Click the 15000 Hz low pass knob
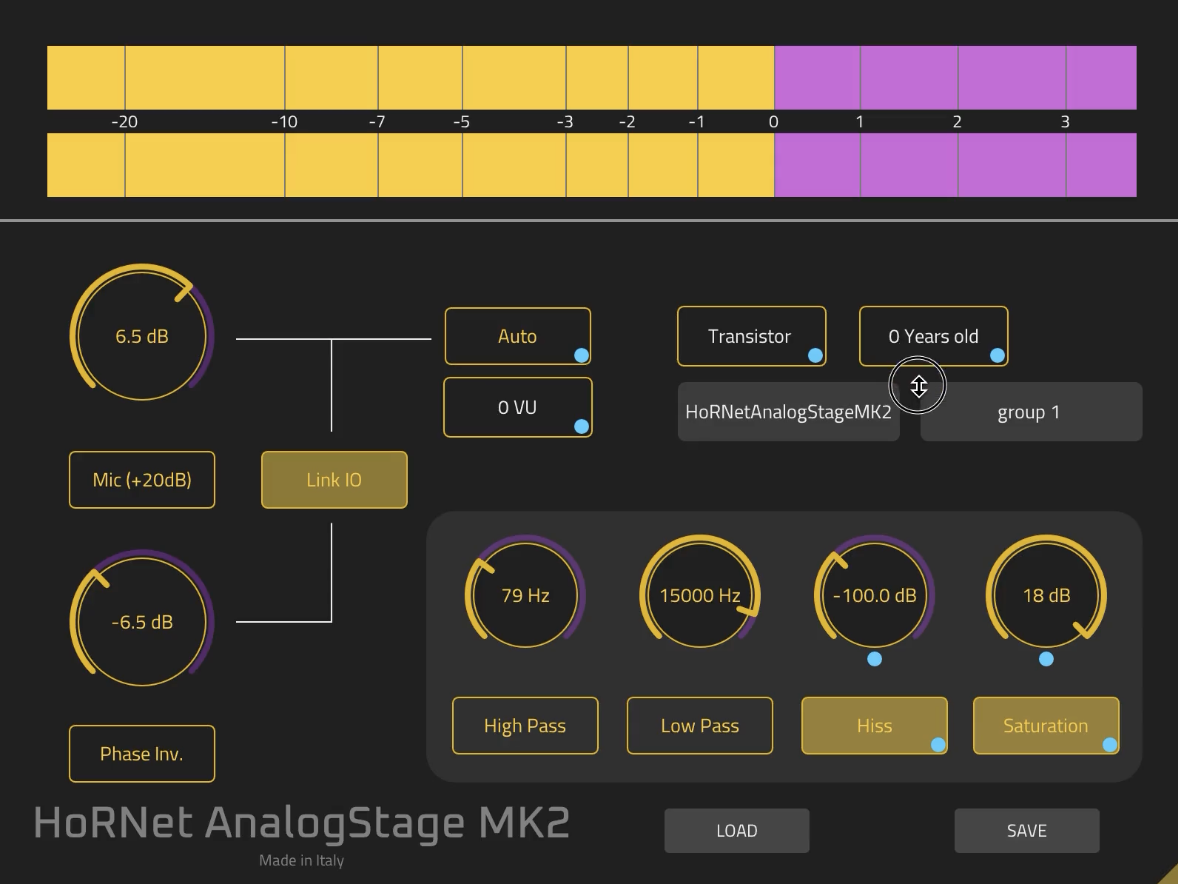 pos(699,591)
